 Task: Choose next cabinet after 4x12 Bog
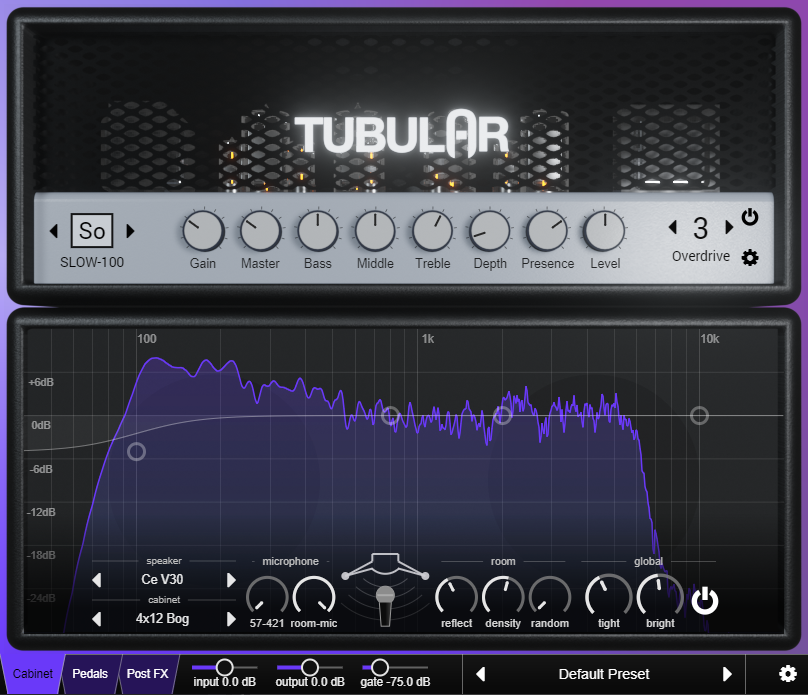pos(231,618)
